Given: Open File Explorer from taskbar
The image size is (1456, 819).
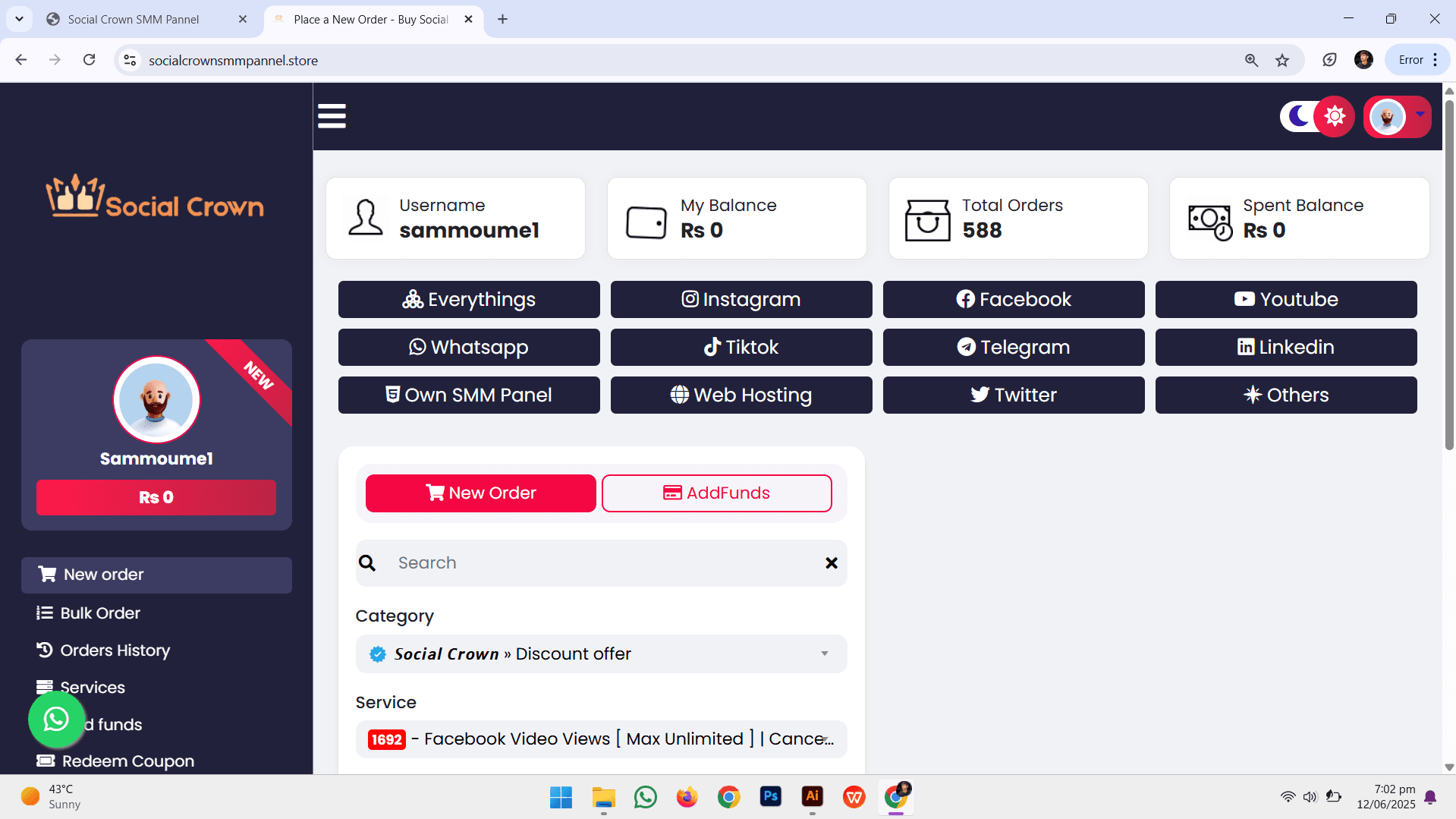Looking at the screenshot, I should click(x=604, y=797).
